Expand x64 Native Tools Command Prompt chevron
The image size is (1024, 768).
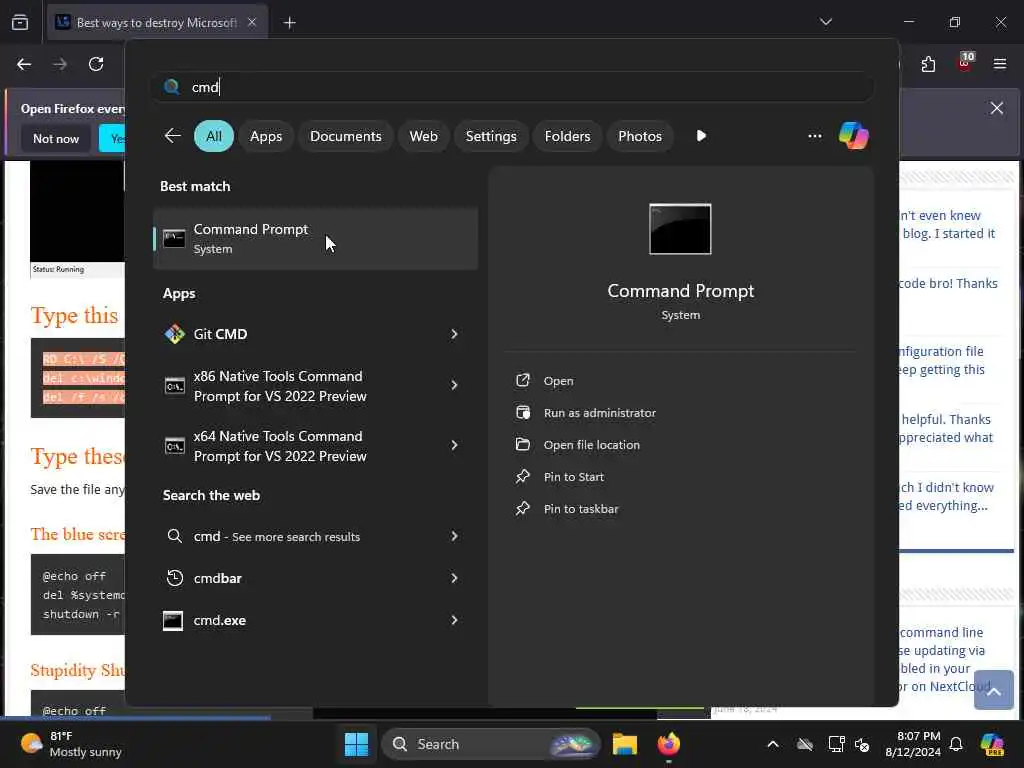coord(454,445)
